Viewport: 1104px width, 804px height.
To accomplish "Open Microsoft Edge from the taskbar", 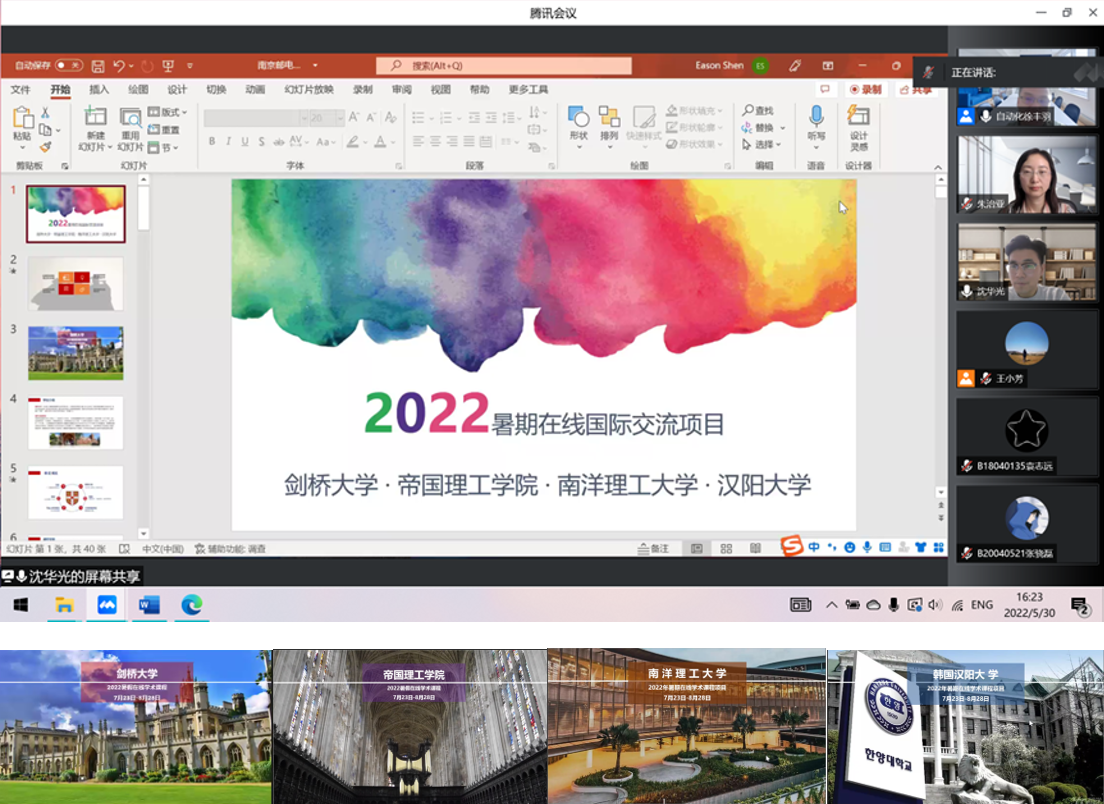I will coord(192,604).
